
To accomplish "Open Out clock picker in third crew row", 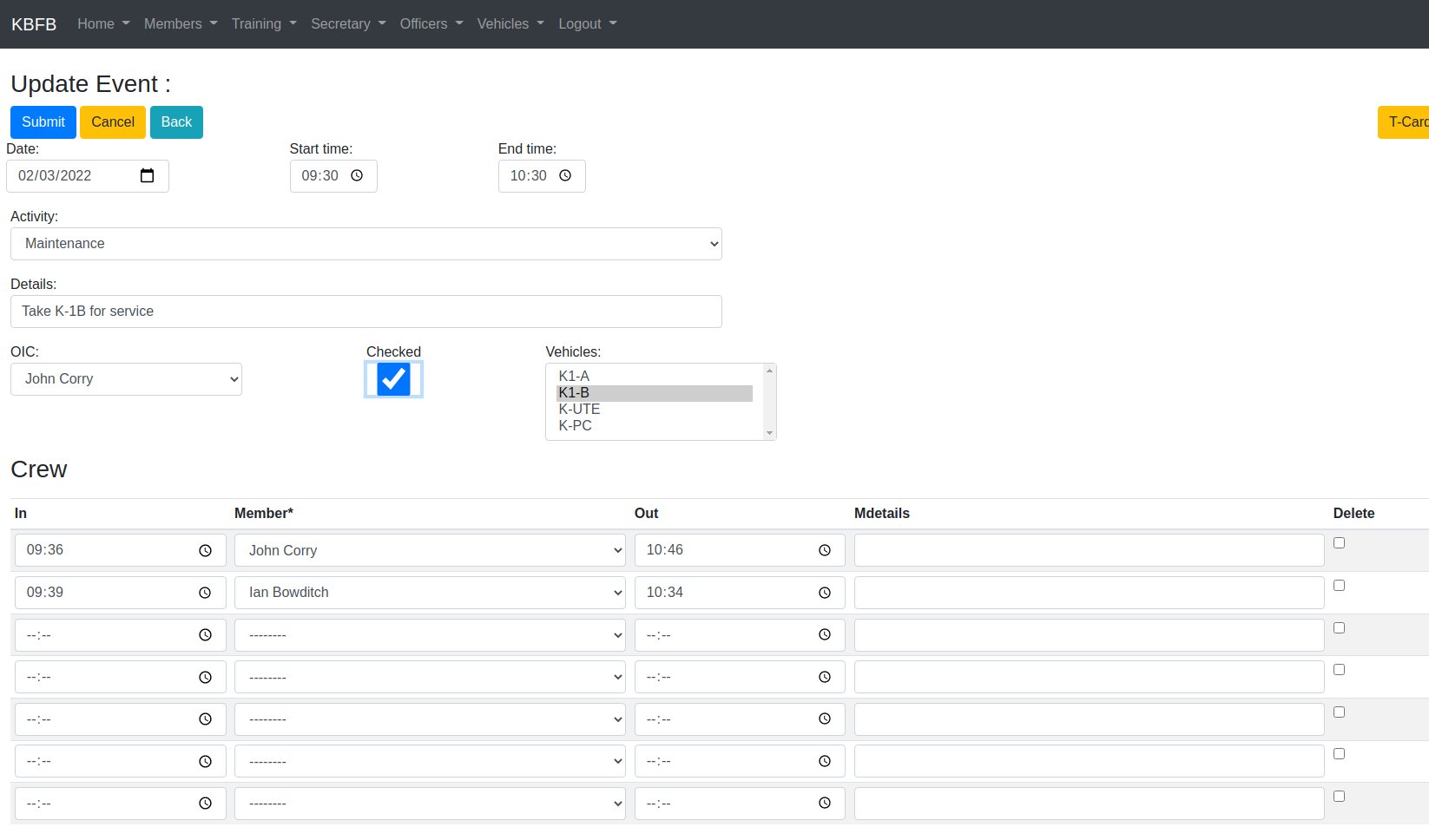I will click(825, 635).
